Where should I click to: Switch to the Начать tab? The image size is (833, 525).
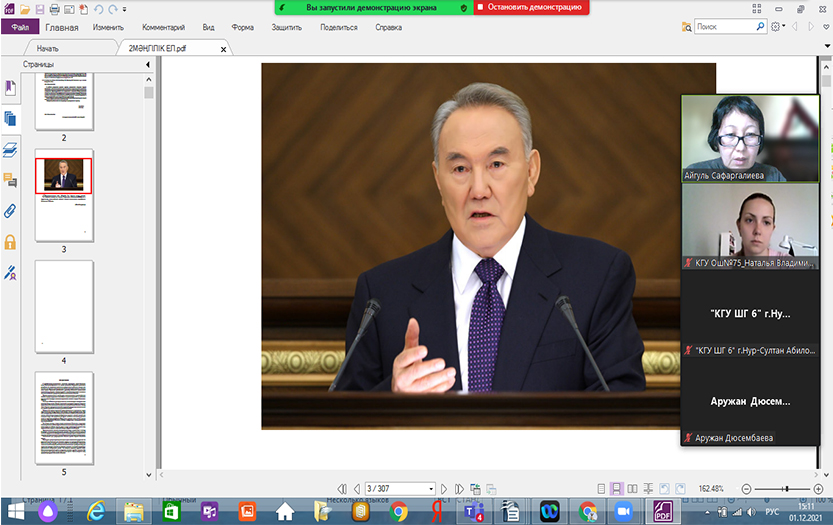pos(48,47)
